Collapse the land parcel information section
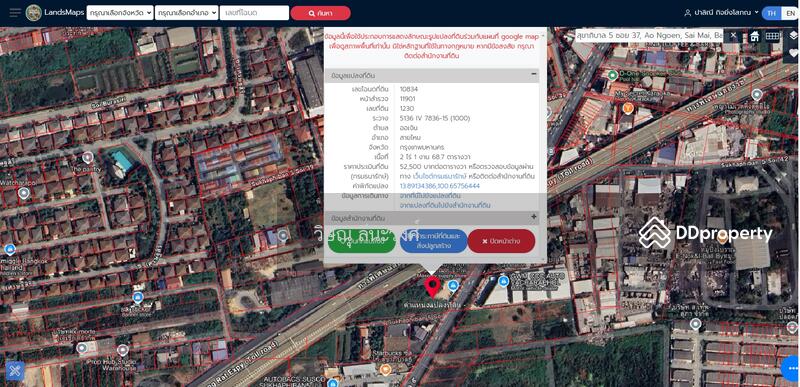Screen dimensions: 800x387 click(x=534, y=74)
